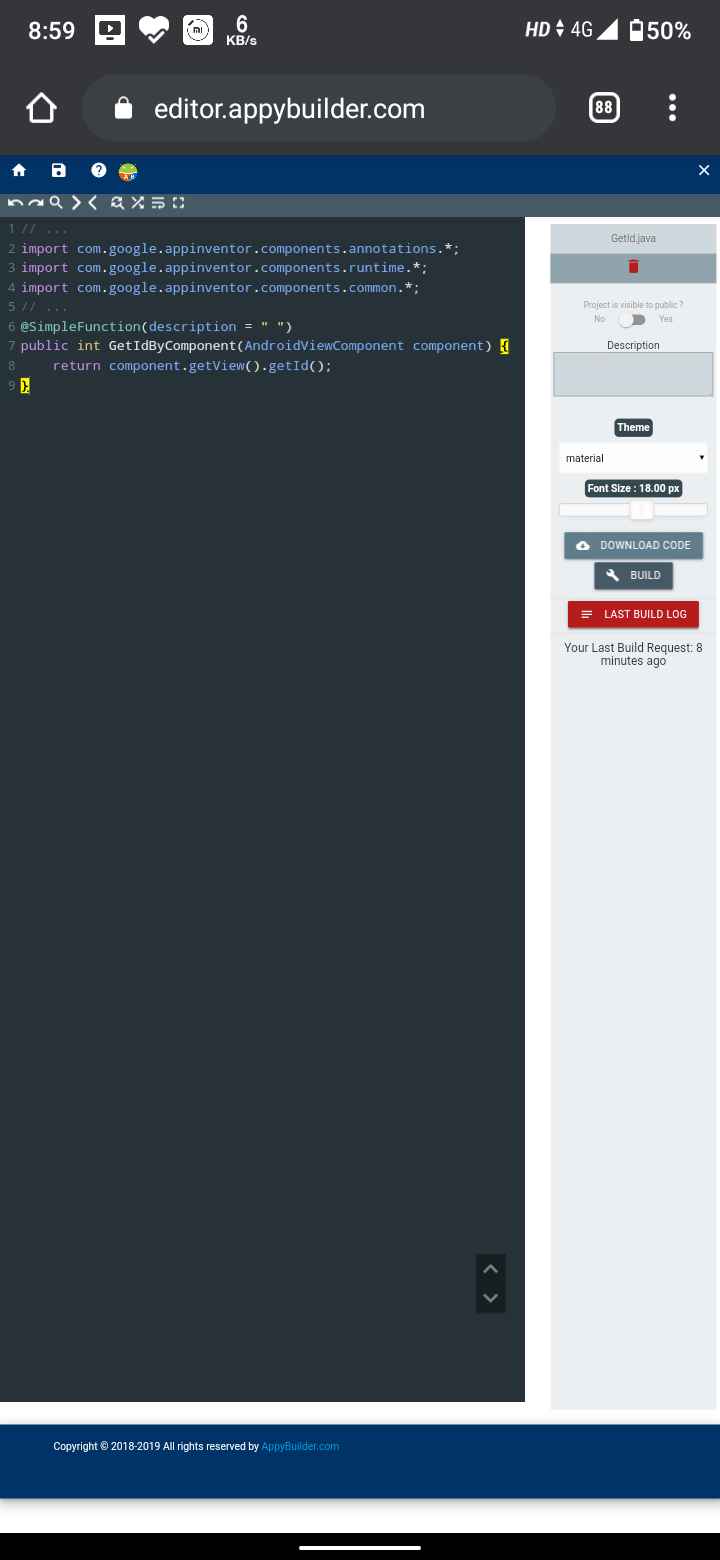Open the LAST BUILD LOG
Image resolution: width=720 pixels, height=1560 pixels.
633,614
